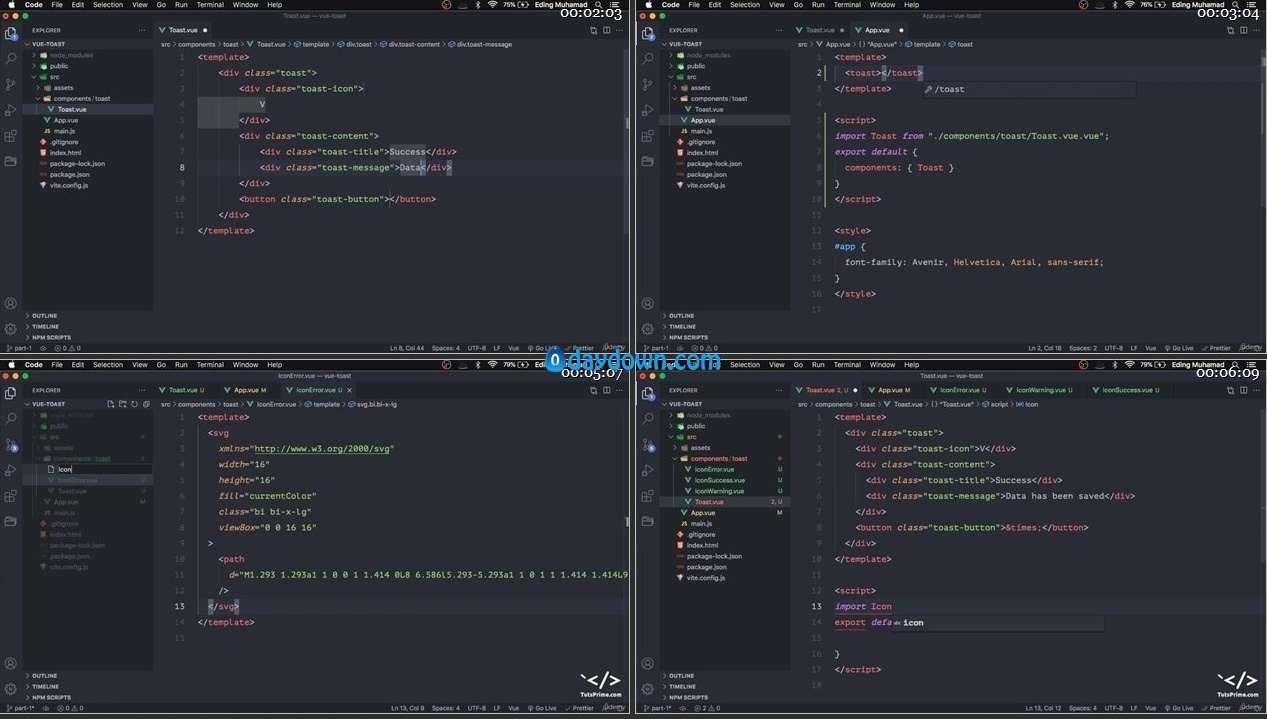Click New File icon in 00:05:07 explorer
Image resolution: width=1267 pixels, height=719 pixels.
(x=109, y=404)
